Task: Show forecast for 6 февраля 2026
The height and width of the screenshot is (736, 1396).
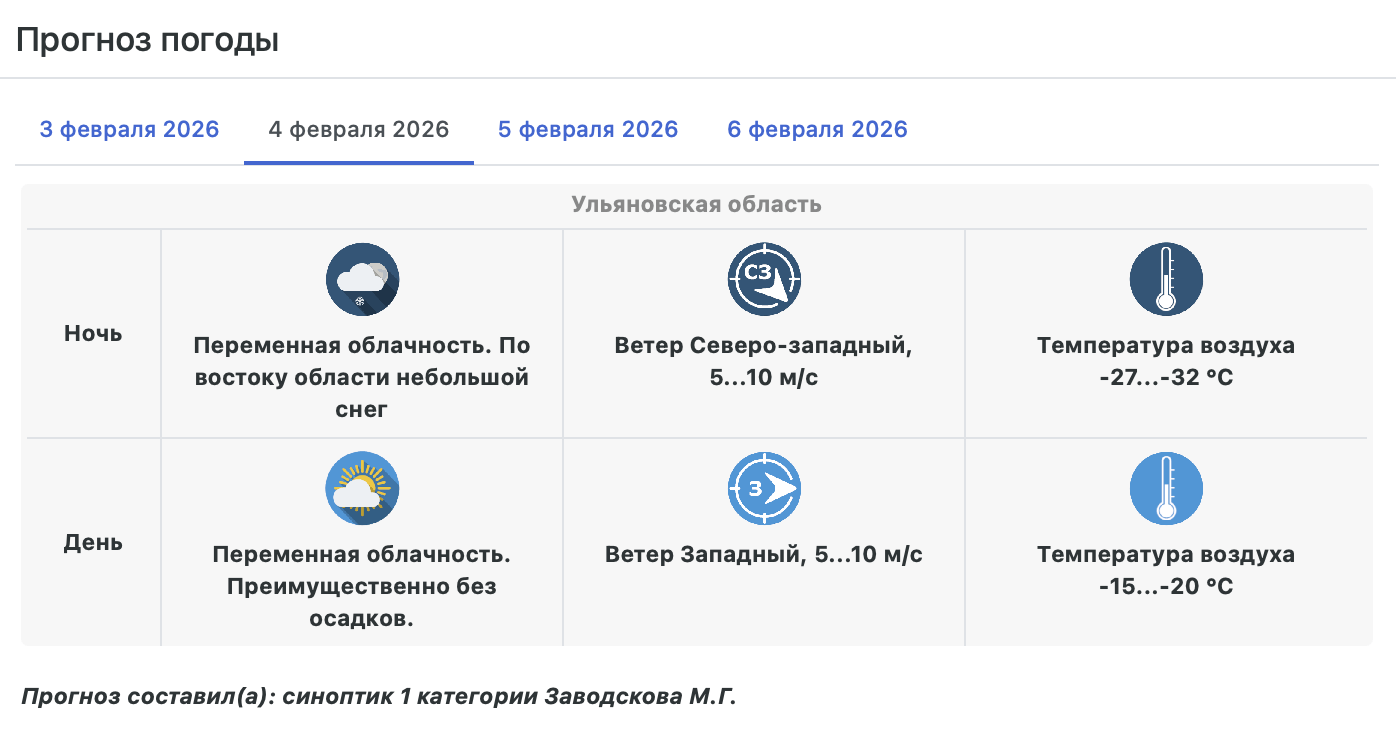Action: [x=817, y=130]
